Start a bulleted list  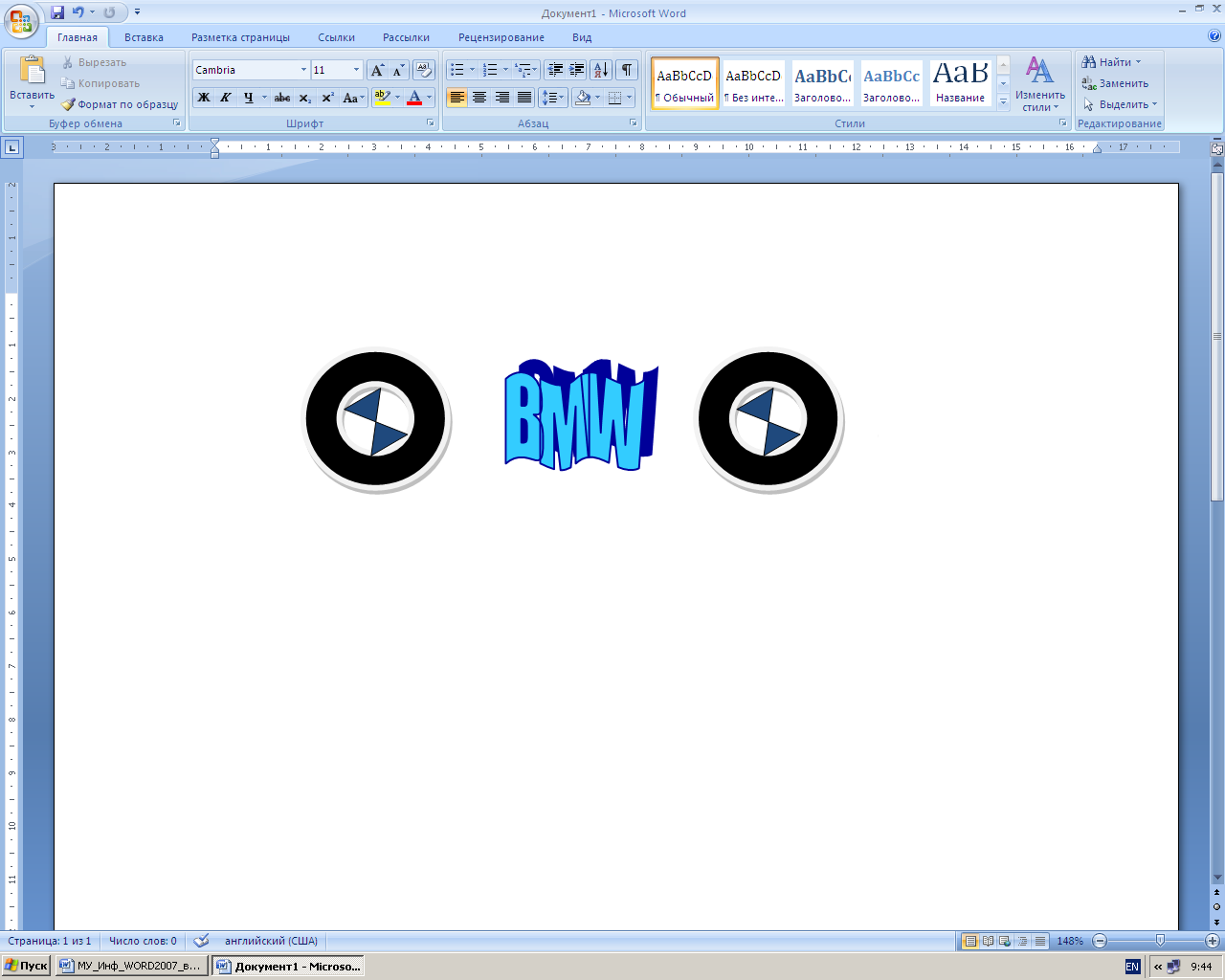click(457, 70)
